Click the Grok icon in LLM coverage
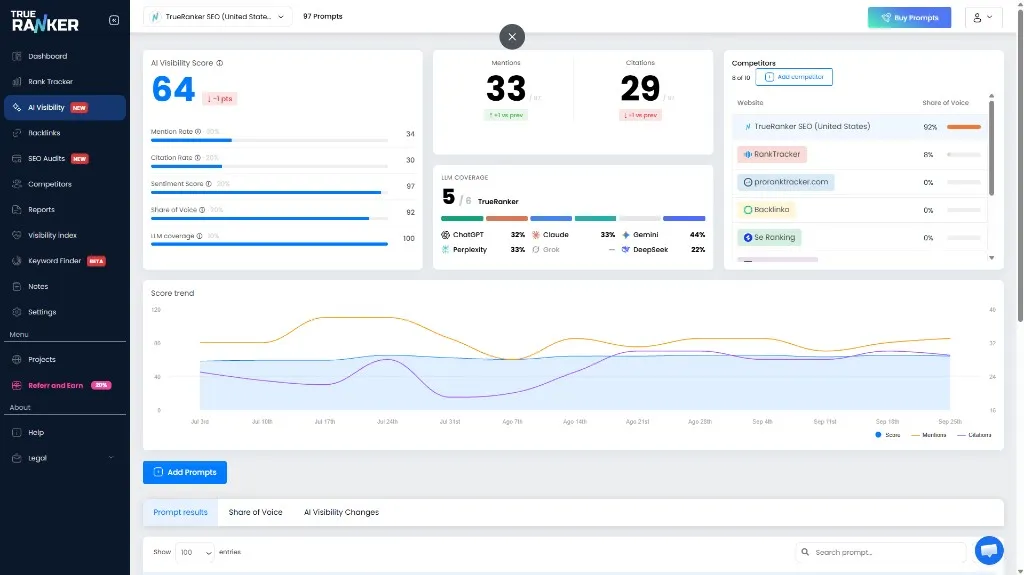The image size is (1024, 575). 536,250
